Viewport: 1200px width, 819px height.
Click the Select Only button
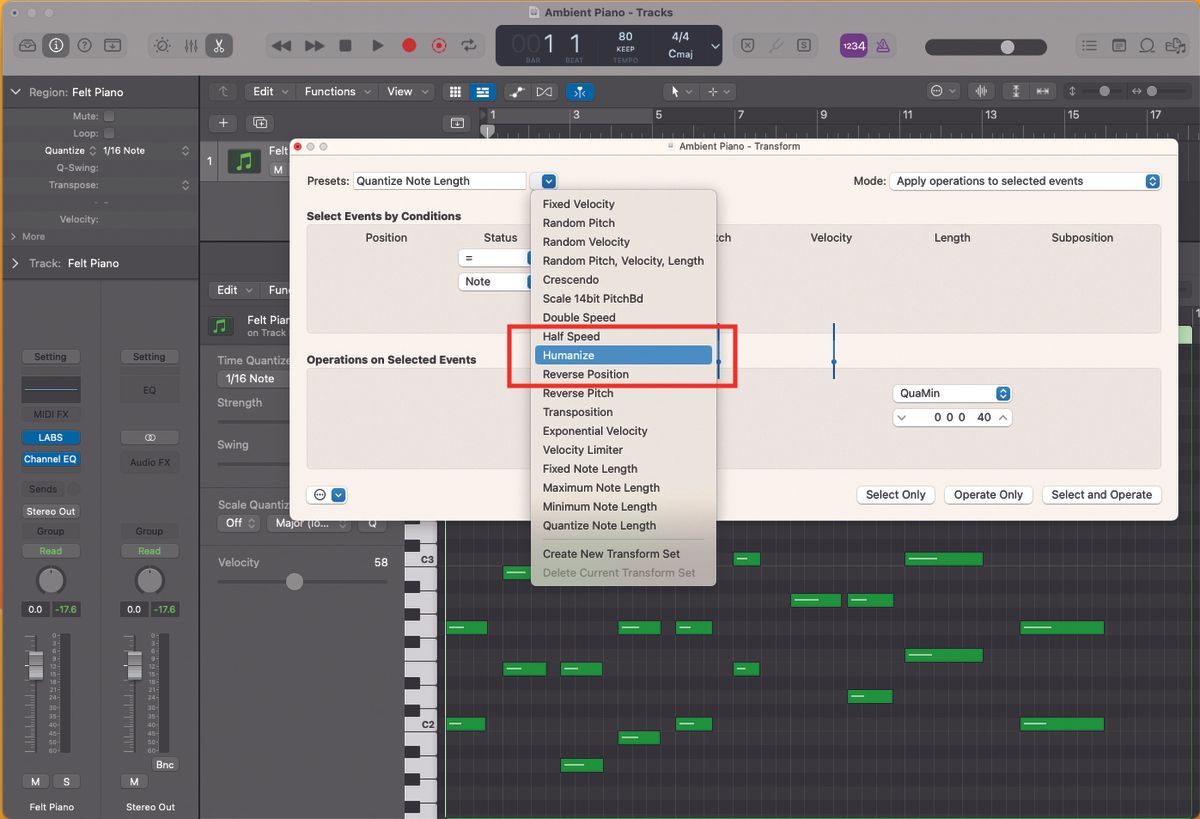(x=896, y=495)
